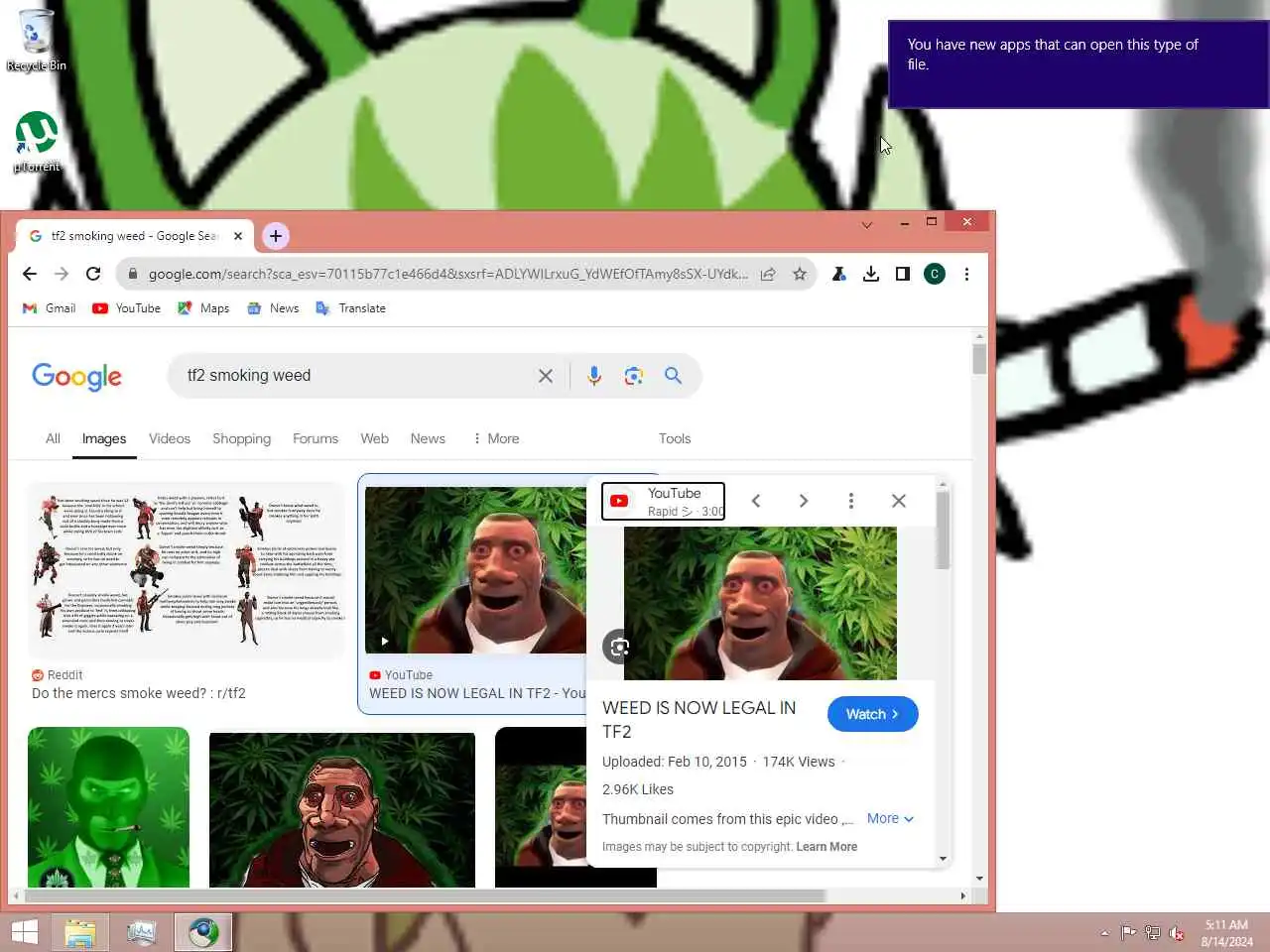This screenshot has width=1270, height=952.
Task: Go back with the browser back arrow
Action: click(x=30, y=274)
